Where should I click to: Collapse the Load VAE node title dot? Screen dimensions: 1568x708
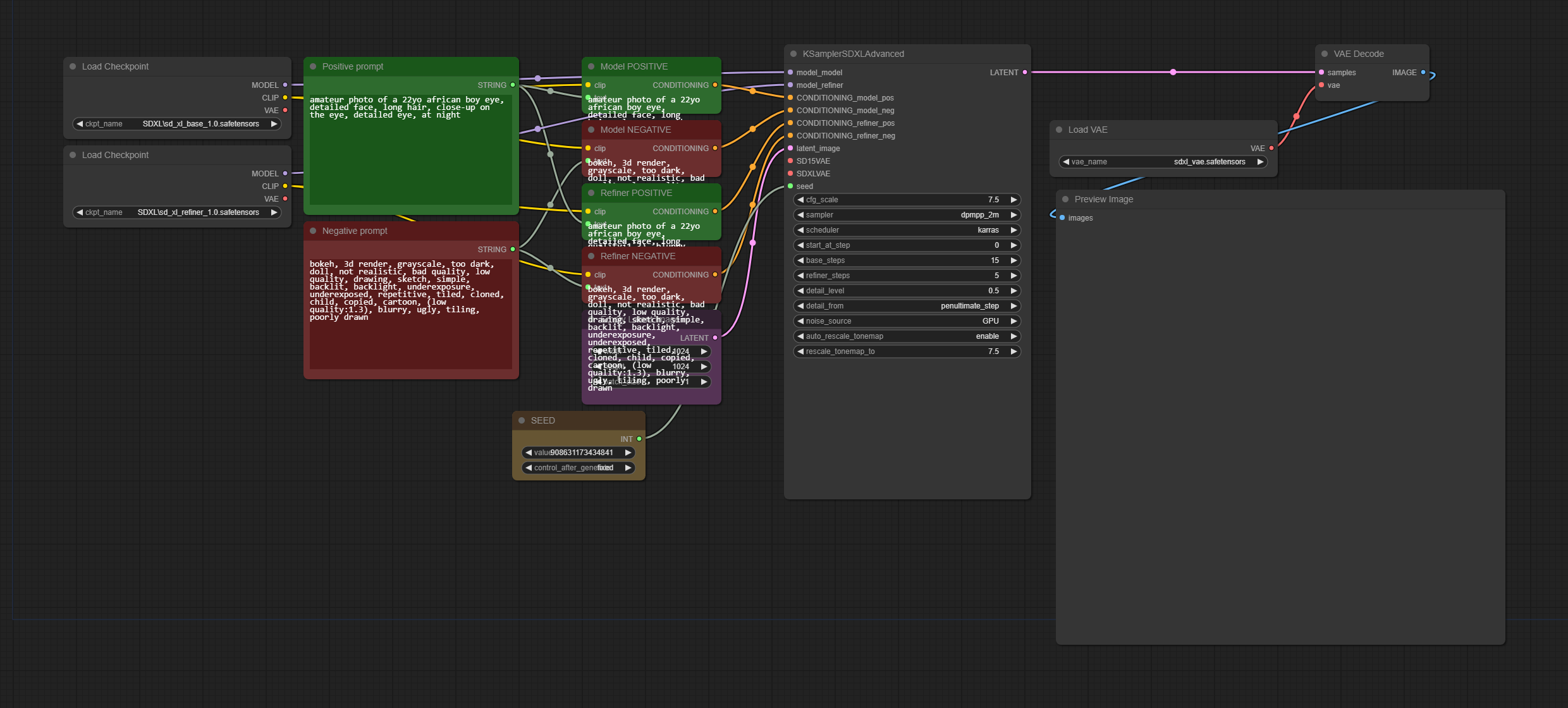coord(1059,130)
